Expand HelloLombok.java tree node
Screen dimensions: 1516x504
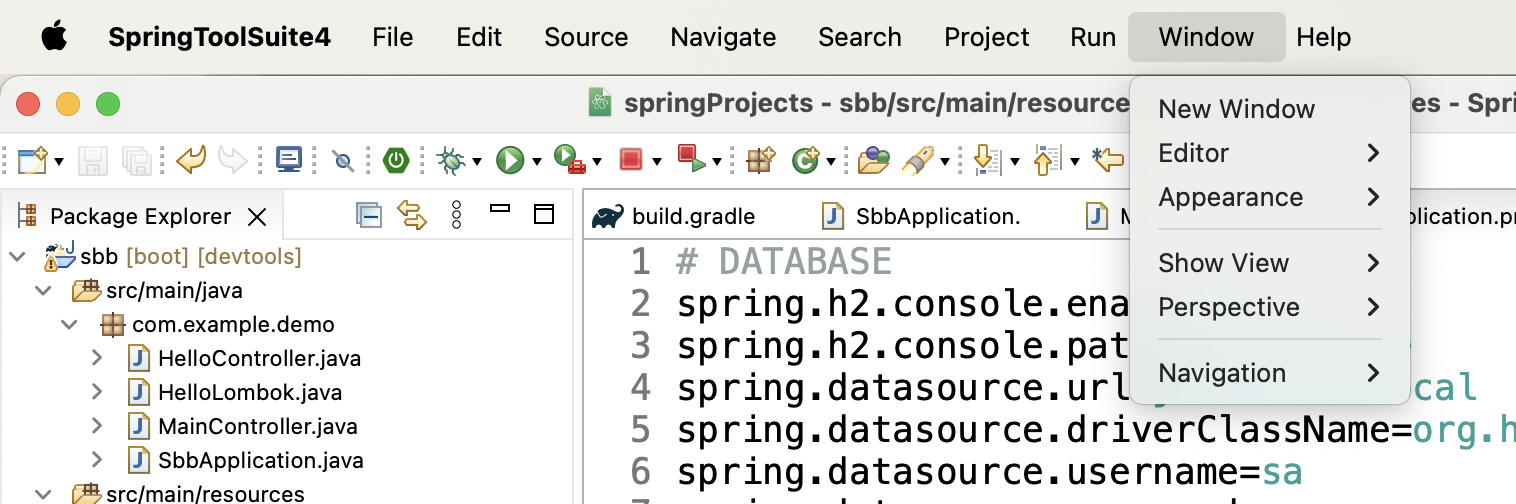[x=97, y=392]
